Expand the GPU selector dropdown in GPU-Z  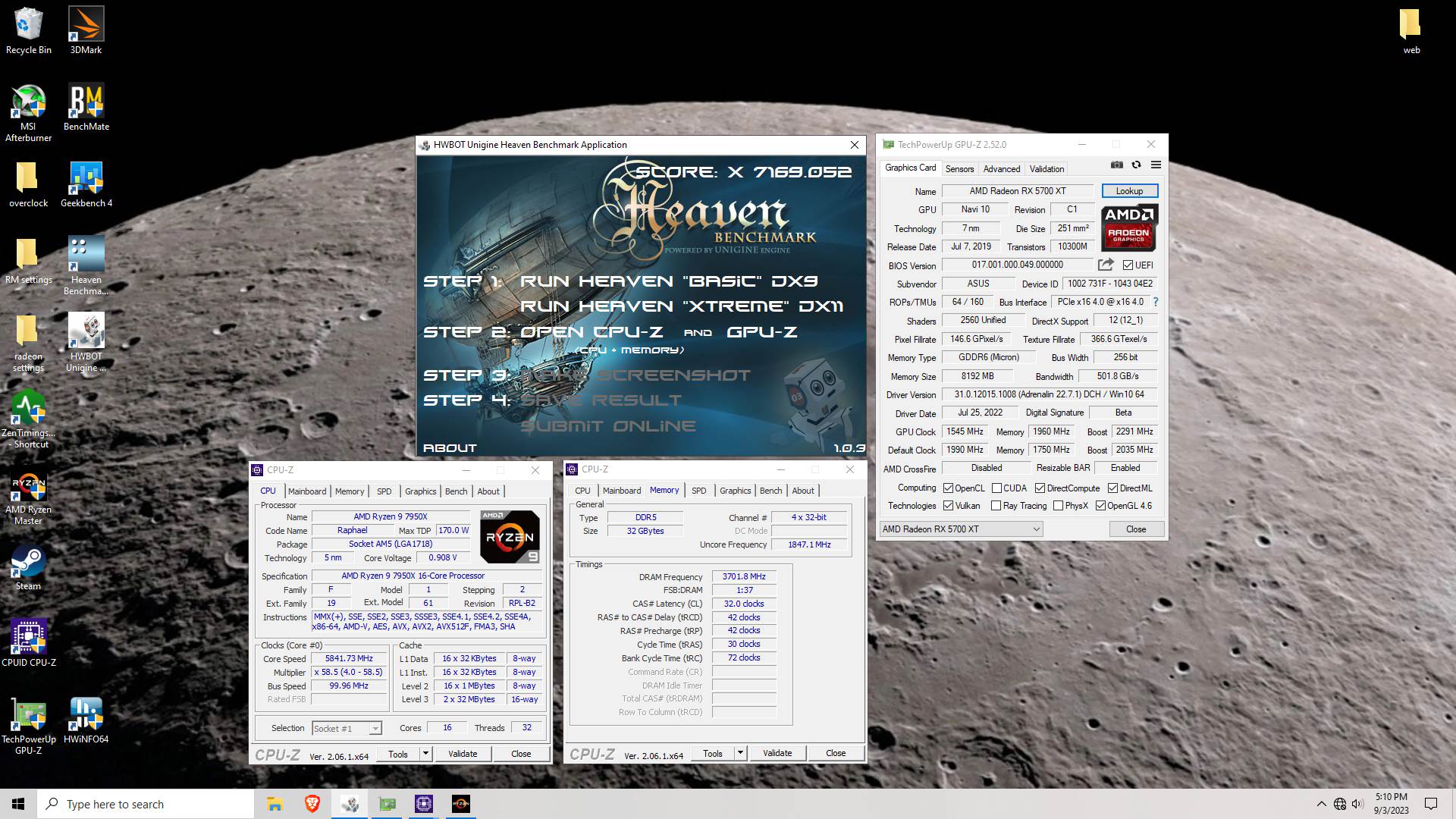click(x=961, y=529)
